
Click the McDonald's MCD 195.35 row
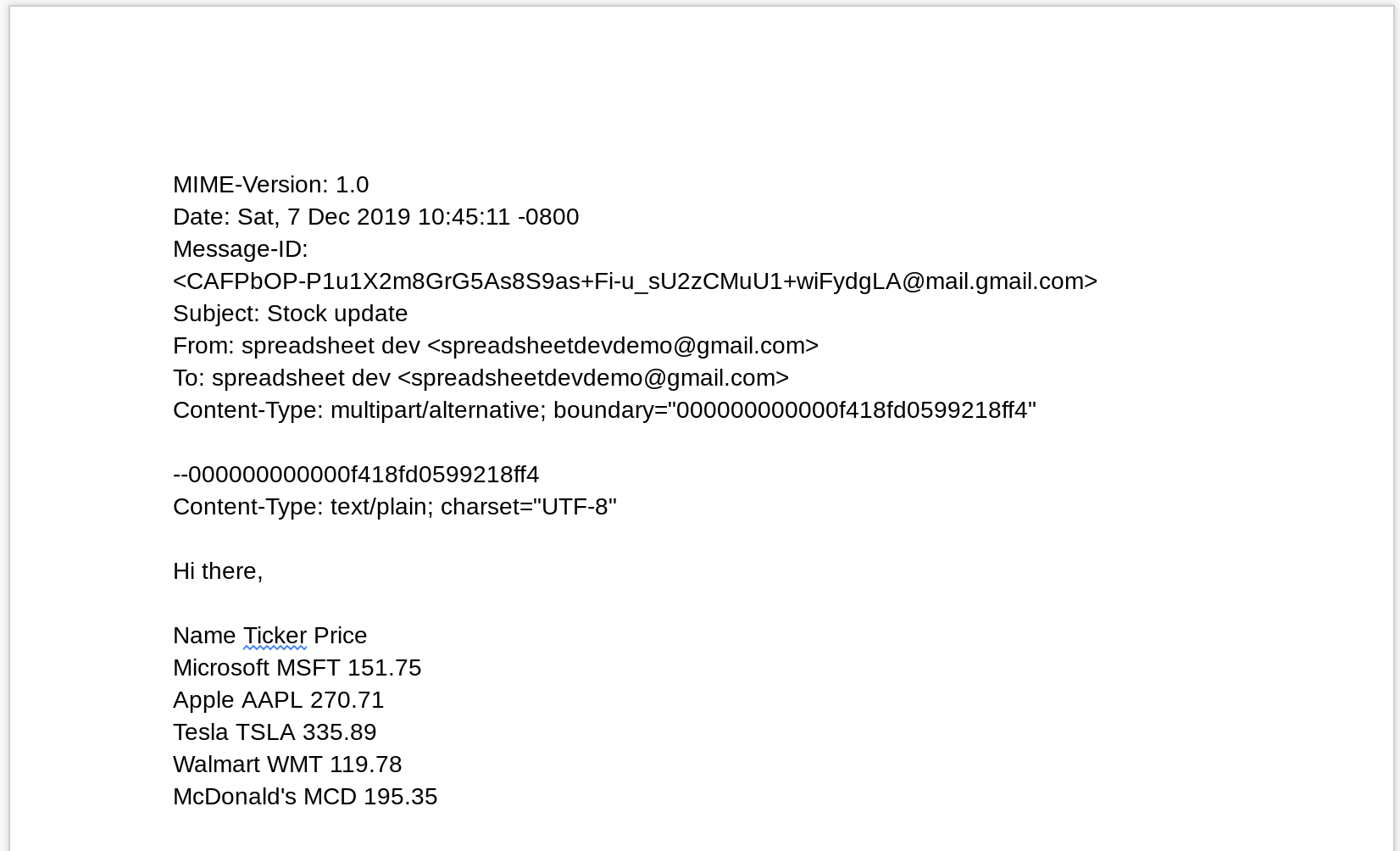[x=305, y=797]
